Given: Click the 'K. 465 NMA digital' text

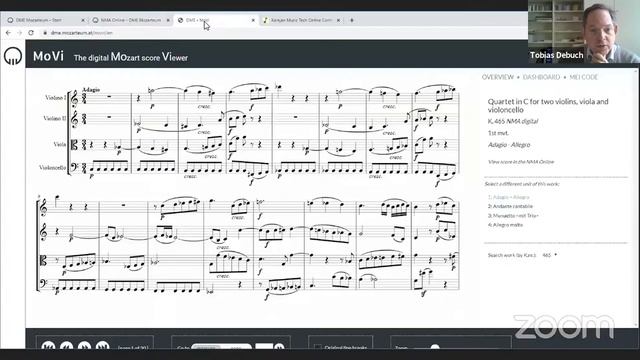Looking at the screenshot, I should click(x=513, y=121).
